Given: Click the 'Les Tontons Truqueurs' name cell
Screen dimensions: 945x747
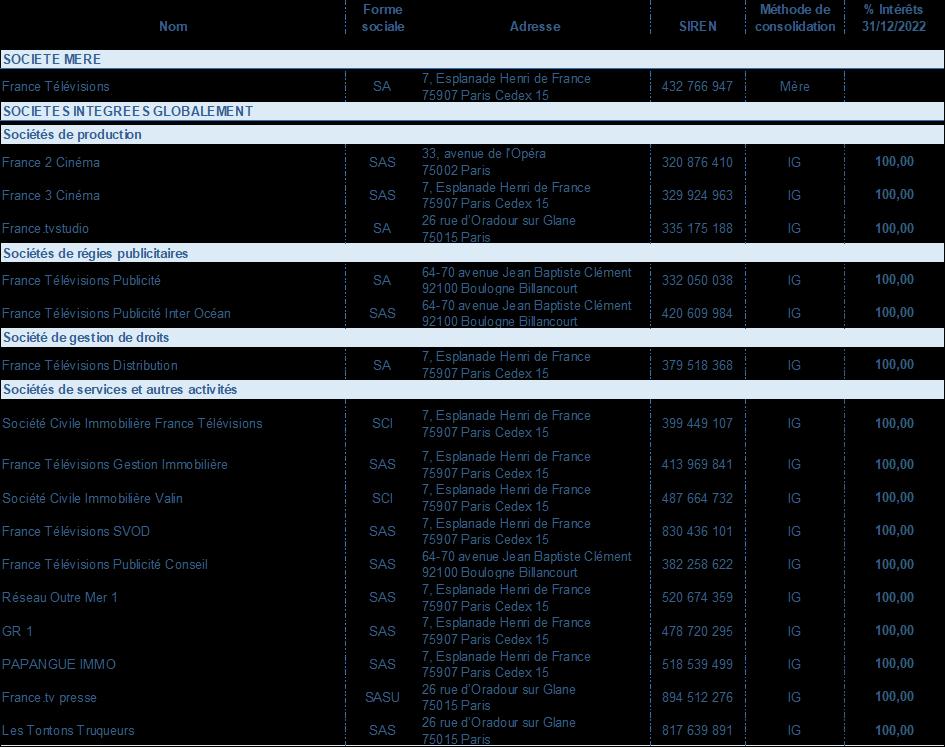Looking at the screenshot, I should point(68,731).
